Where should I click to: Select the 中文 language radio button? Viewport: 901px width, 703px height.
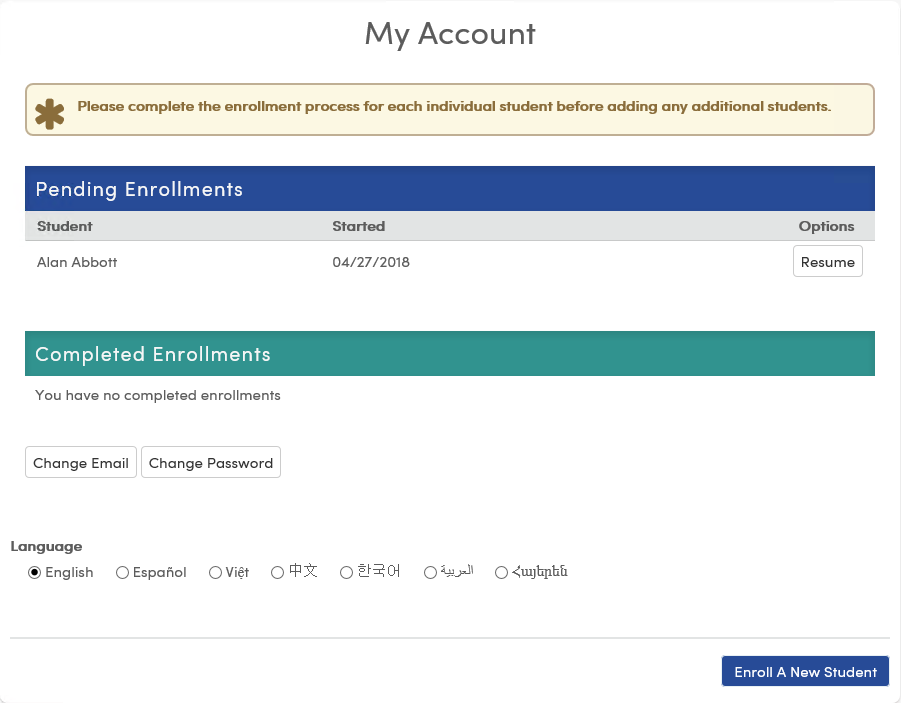pyautogui.click(x=278, y=573)
